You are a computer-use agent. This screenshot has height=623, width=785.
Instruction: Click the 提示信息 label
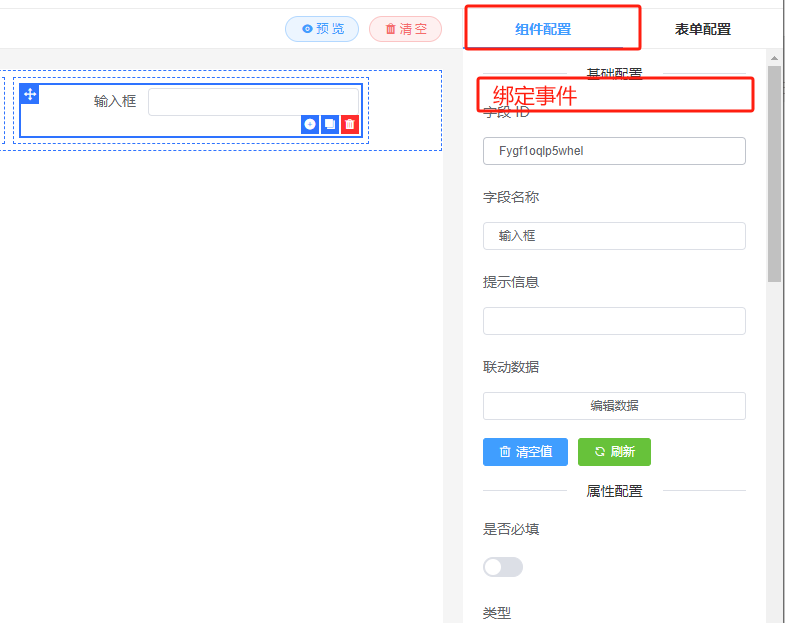[x=511, y=282]
